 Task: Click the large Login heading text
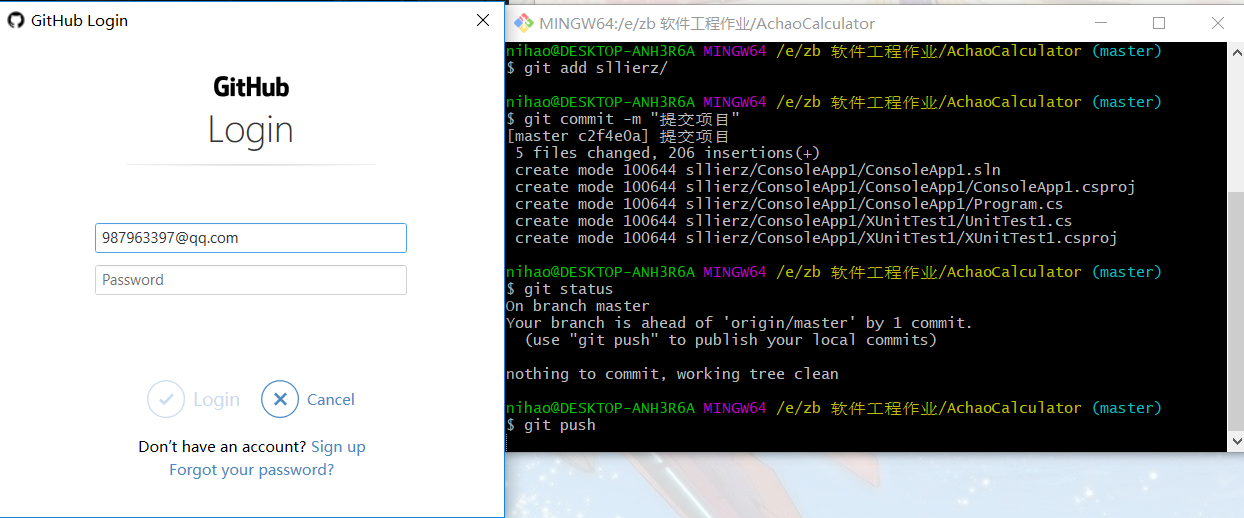pos(251,130)
